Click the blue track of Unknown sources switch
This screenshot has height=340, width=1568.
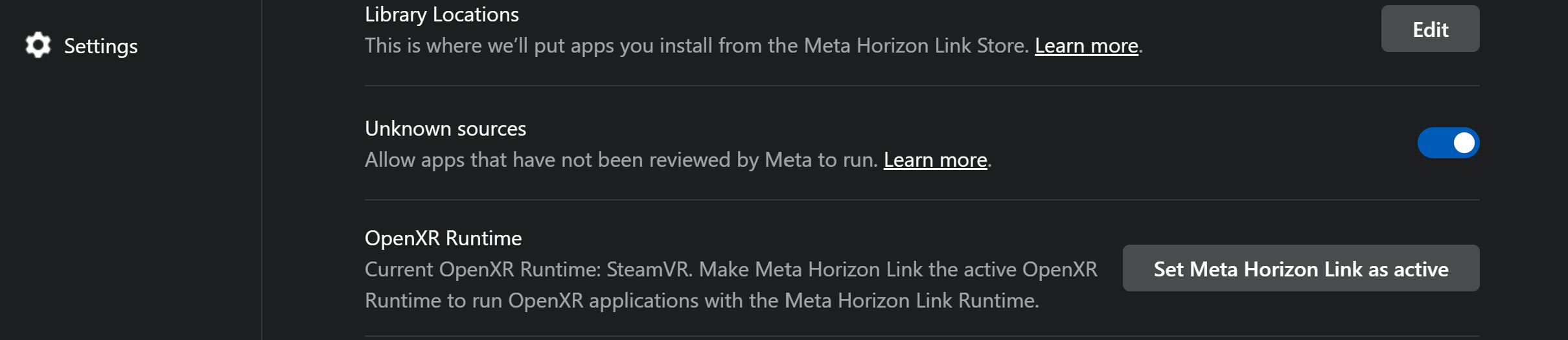tap(1434, 143)
